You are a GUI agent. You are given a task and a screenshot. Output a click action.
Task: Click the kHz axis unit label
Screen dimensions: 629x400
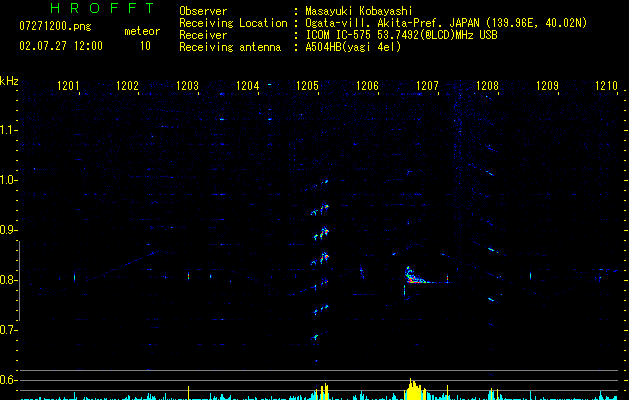(9, 81)
